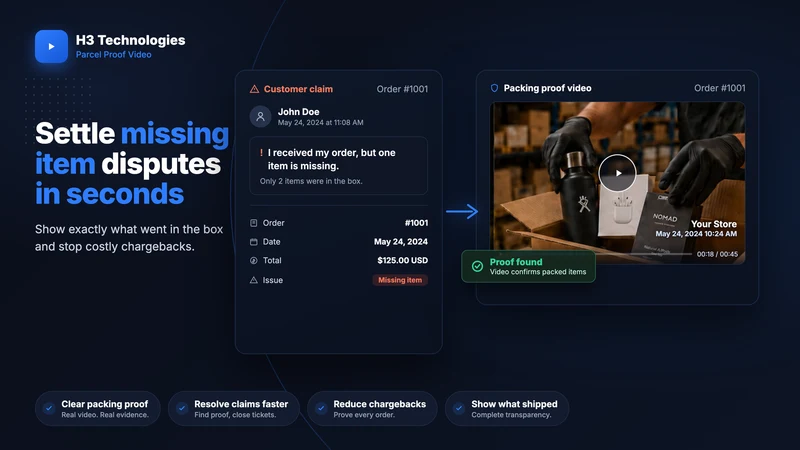Click Order #1001 in the Customer claim card header
The width and height of the screenshot is (800, 450).
click(x=402, y=89)
